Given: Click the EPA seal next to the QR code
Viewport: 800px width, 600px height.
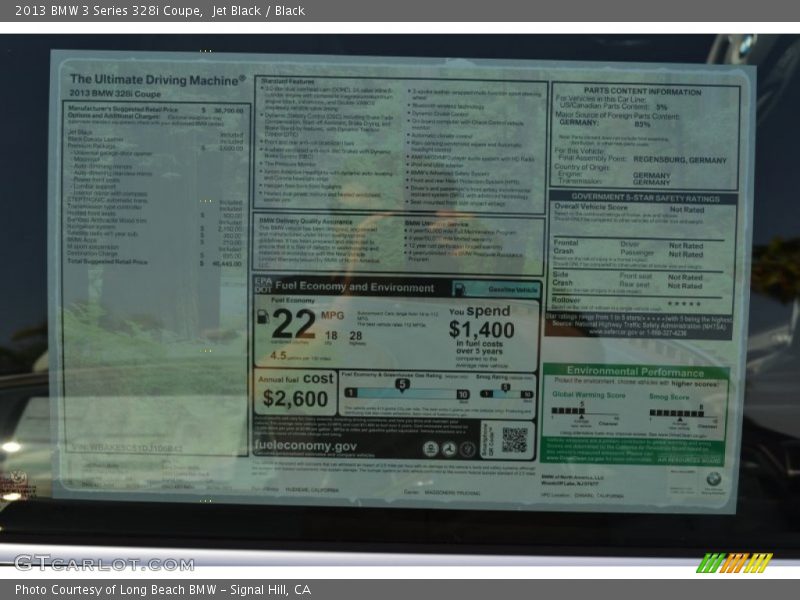Looking at the screenshot, I should 430,448.
